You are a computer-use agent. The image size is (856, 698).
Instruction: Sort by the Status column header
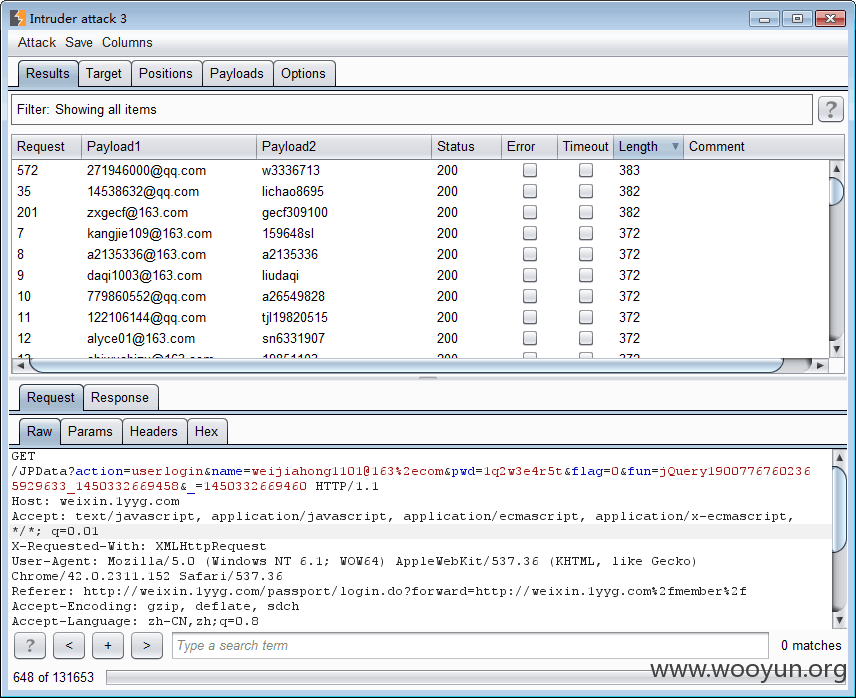(x=466, y=147)
